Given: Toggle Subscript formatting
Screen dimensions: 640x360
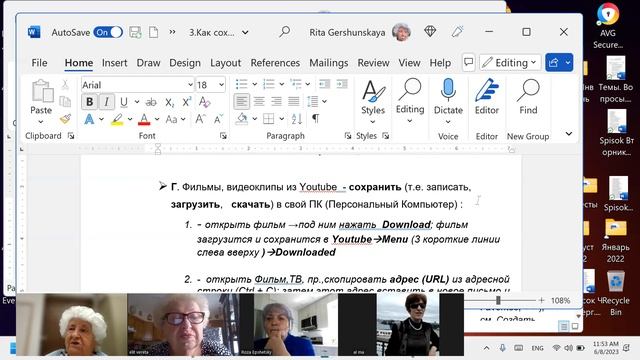Looking at the screenshot, I should 169,102.
